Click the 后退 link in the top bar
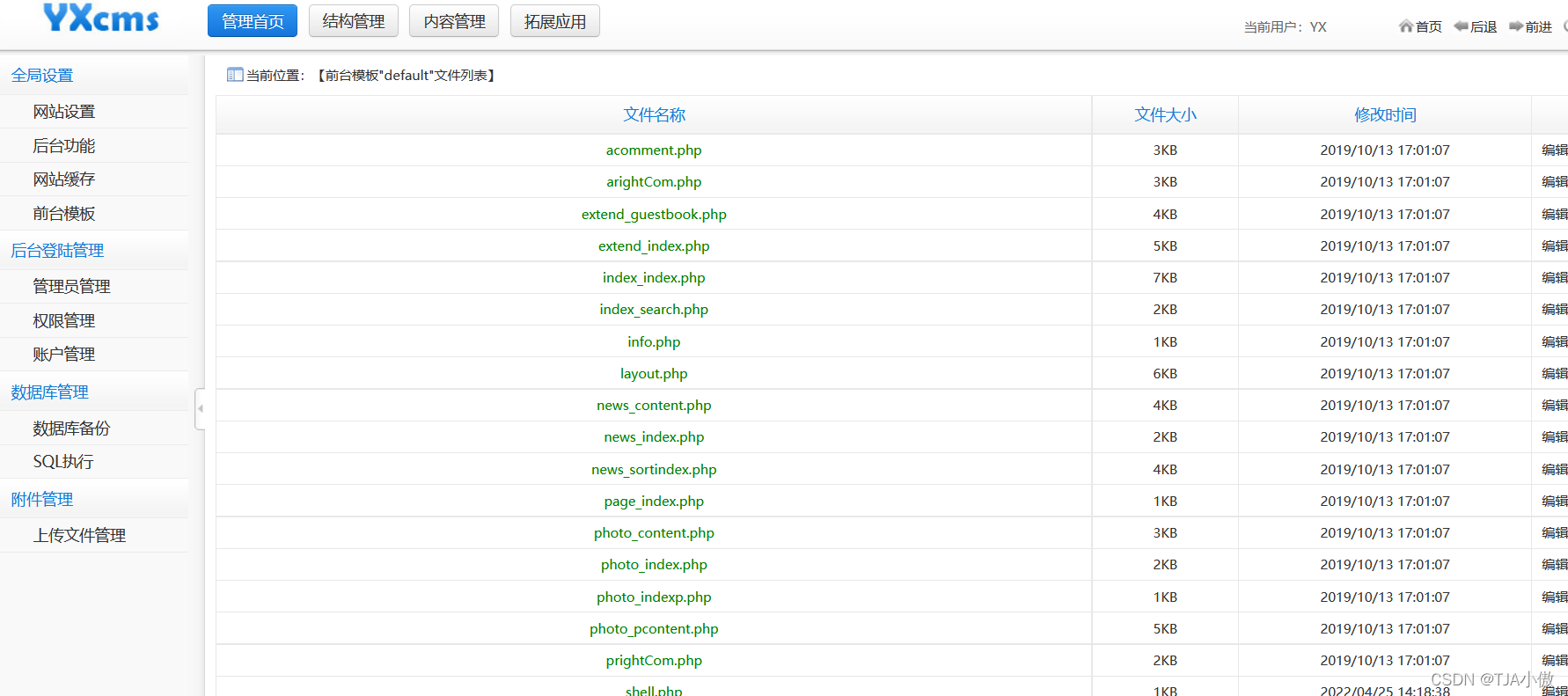 (1484, 27)
